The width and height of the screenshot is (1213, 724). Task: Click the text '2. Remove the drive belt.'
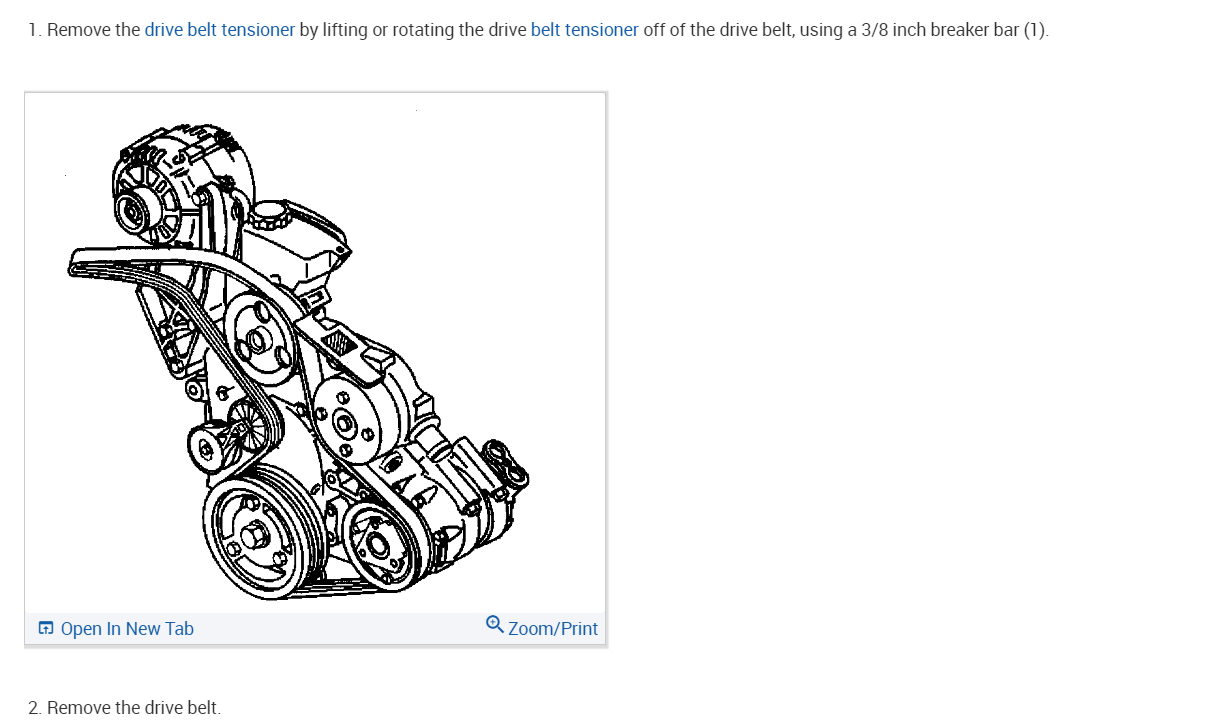click(x=124, y=708)
